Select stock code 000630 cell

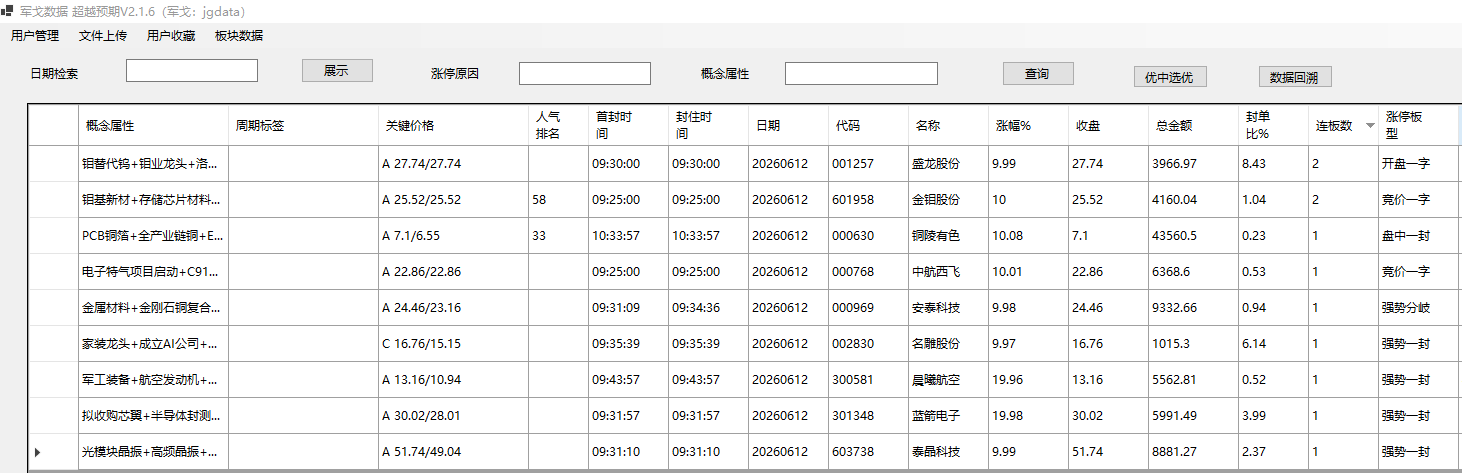(x=868, y=235)
